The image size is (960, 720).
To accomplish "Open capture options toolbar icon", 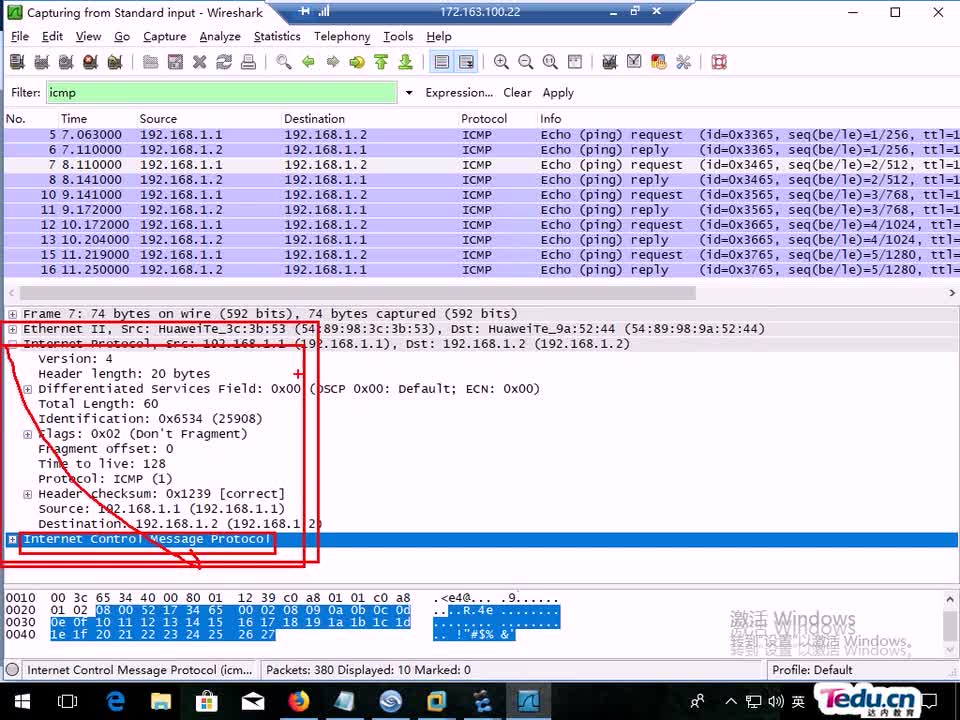I will 42,62.
